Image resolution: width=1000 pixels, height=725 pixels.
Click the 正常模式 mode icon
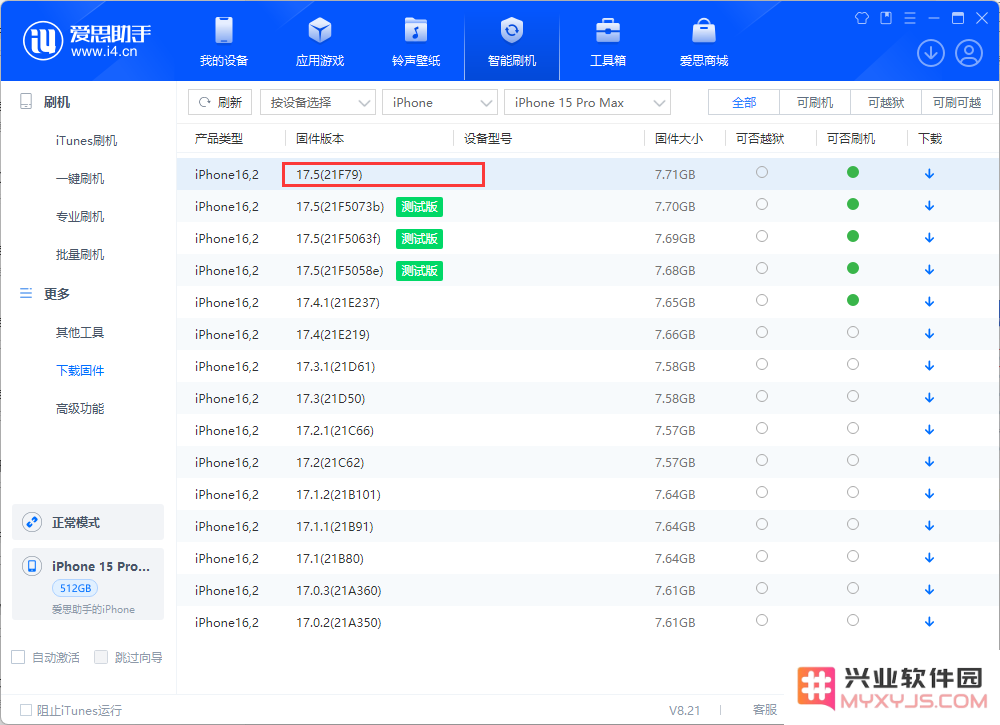[32, 522]
